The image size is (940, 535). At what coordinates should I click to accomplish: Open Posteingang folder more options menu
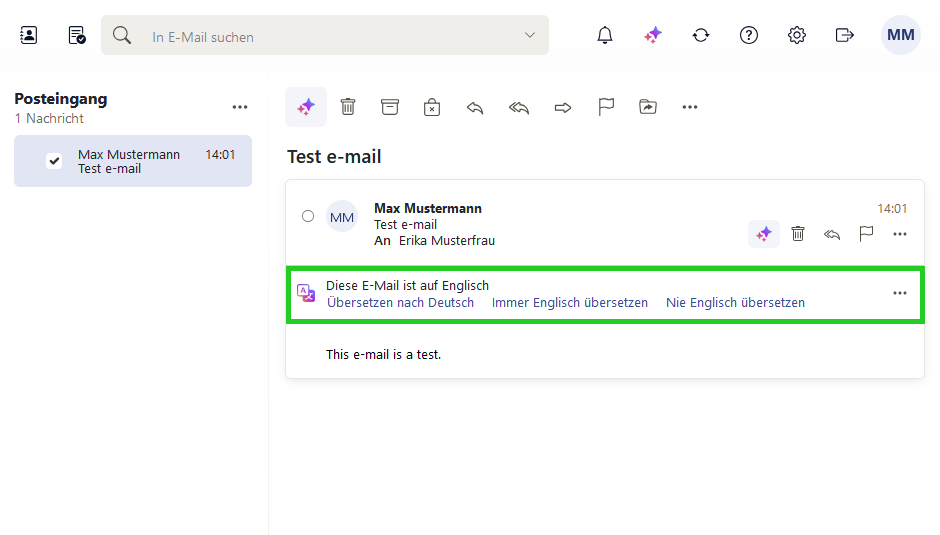[x=240, y=107]
